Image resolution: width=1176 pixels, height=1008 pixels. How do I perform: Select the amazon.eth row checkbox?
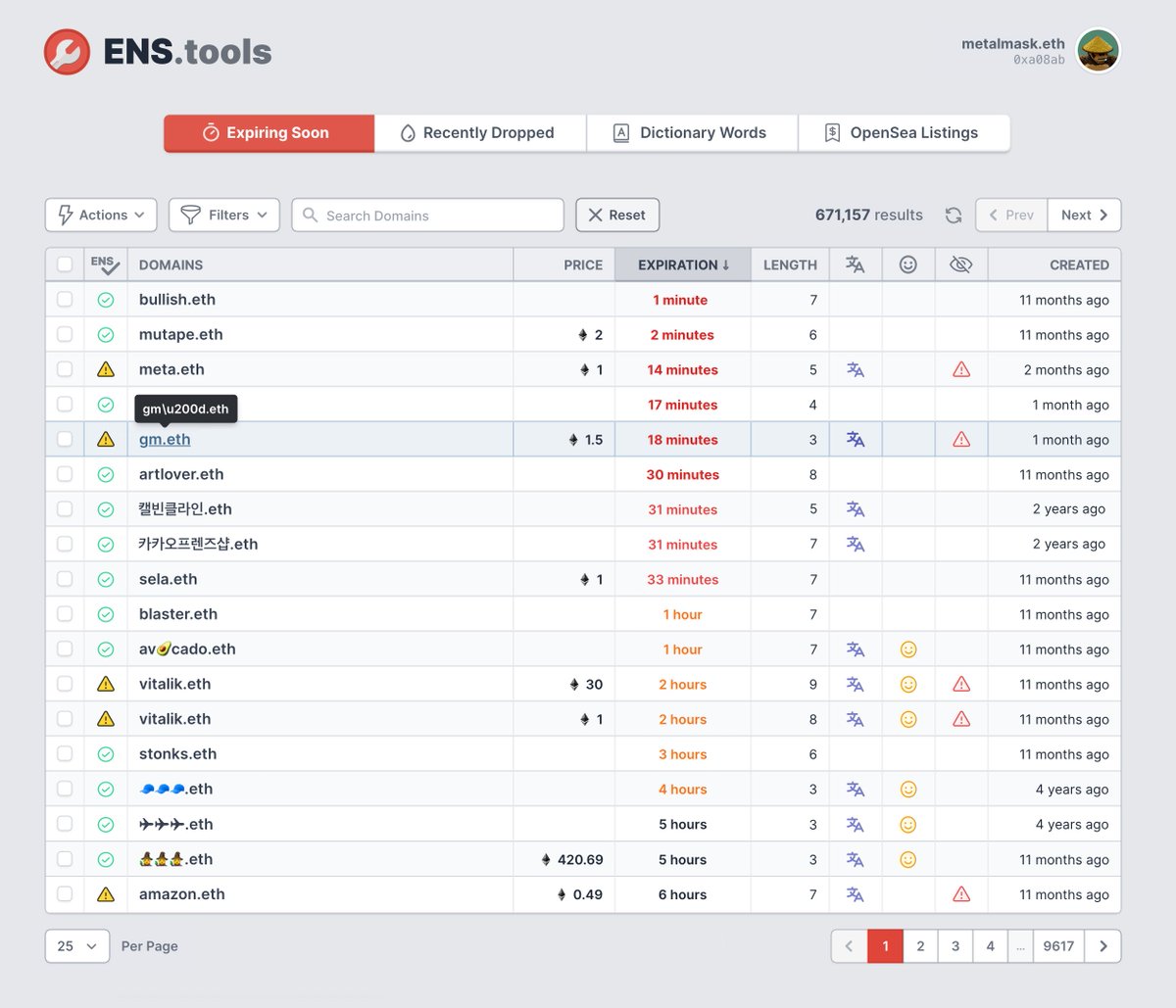(65, 893)
